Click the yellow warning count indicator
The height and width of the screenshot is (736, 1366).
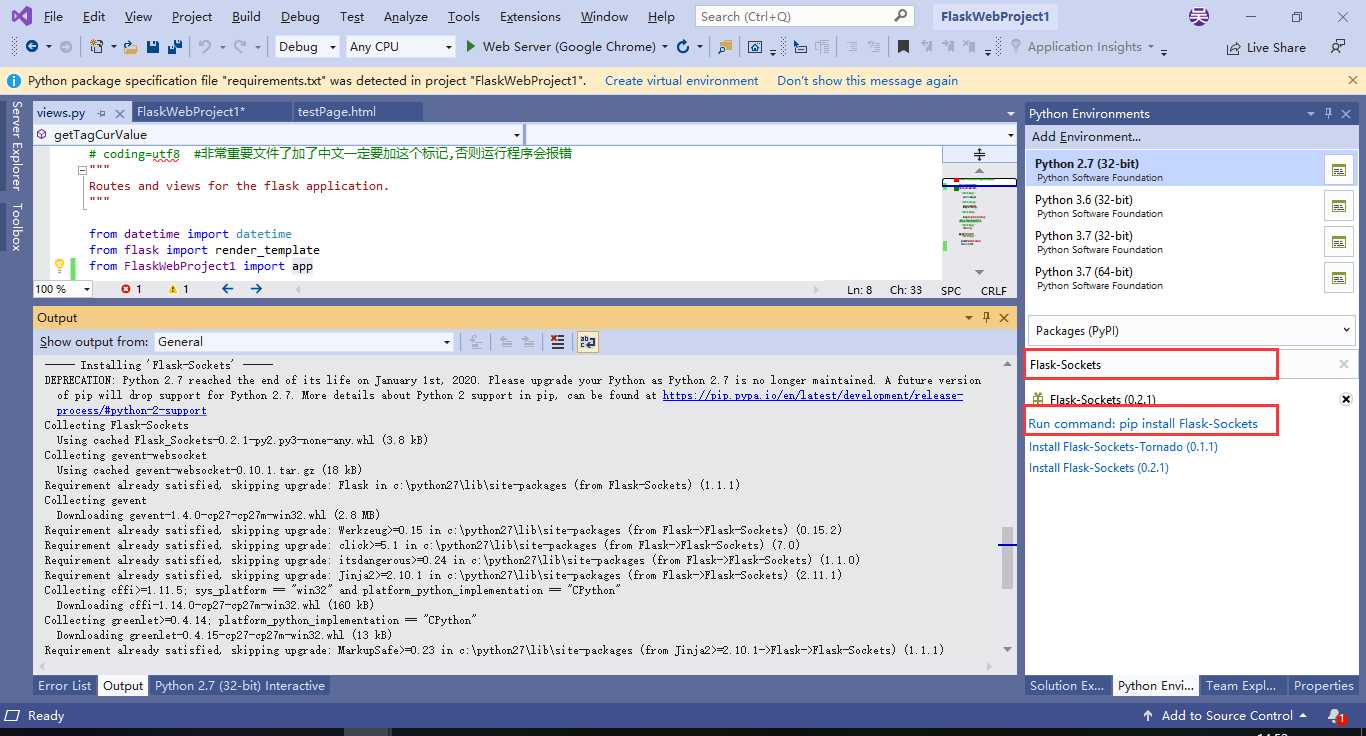click(179, 289)
